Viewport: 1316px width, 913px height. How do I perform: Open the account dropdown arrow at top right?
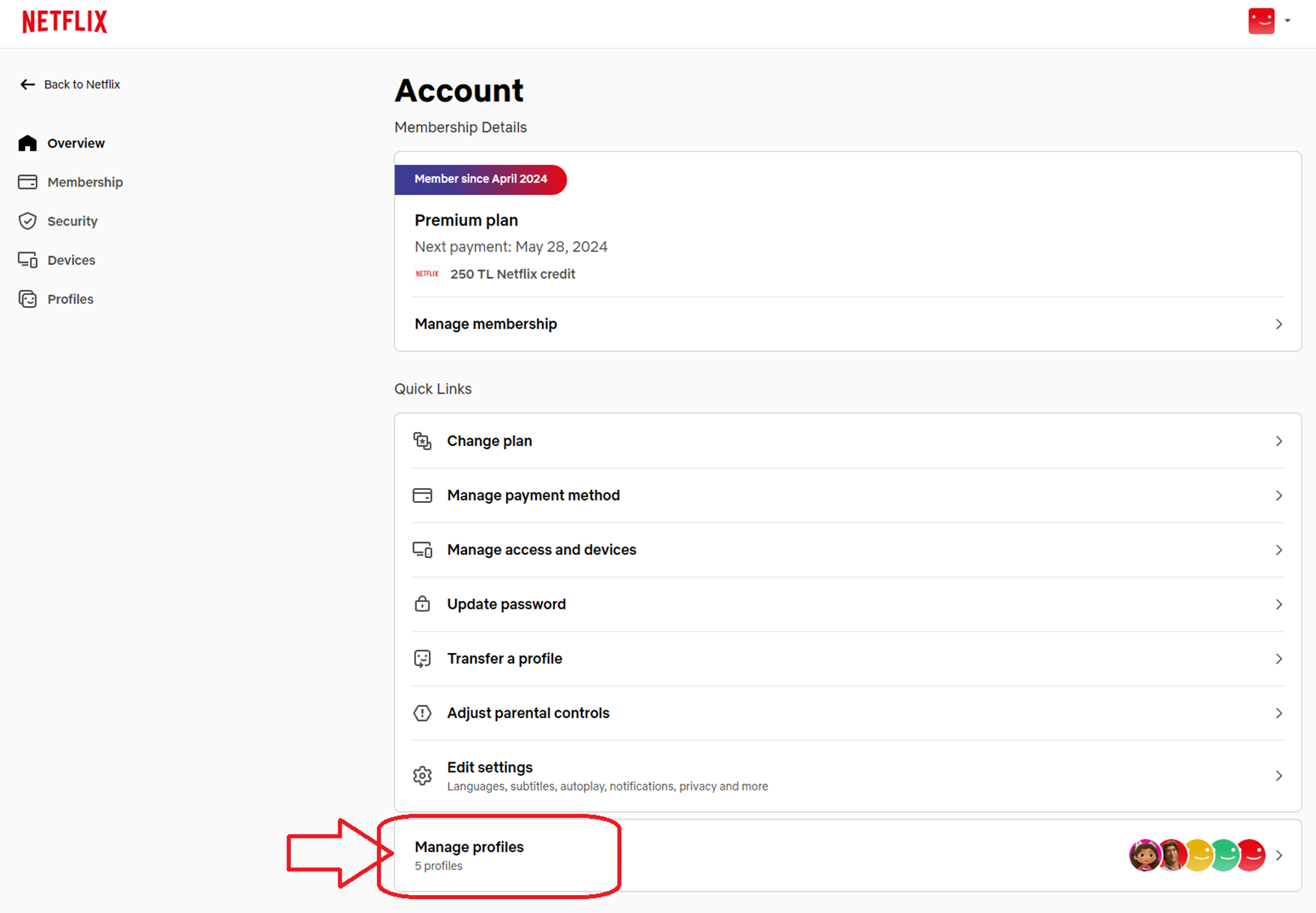(1287, 21)
